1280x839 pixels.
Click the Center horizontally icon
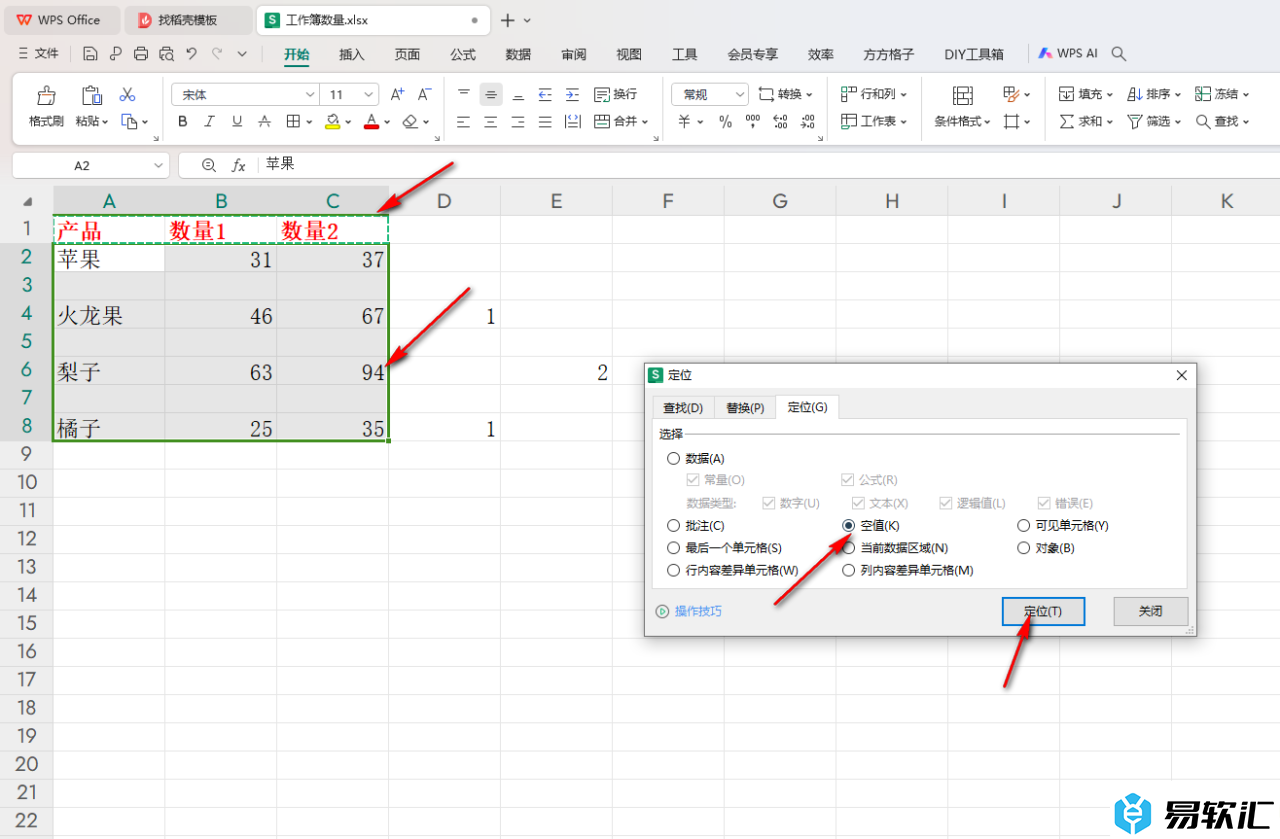coord(490,122)
